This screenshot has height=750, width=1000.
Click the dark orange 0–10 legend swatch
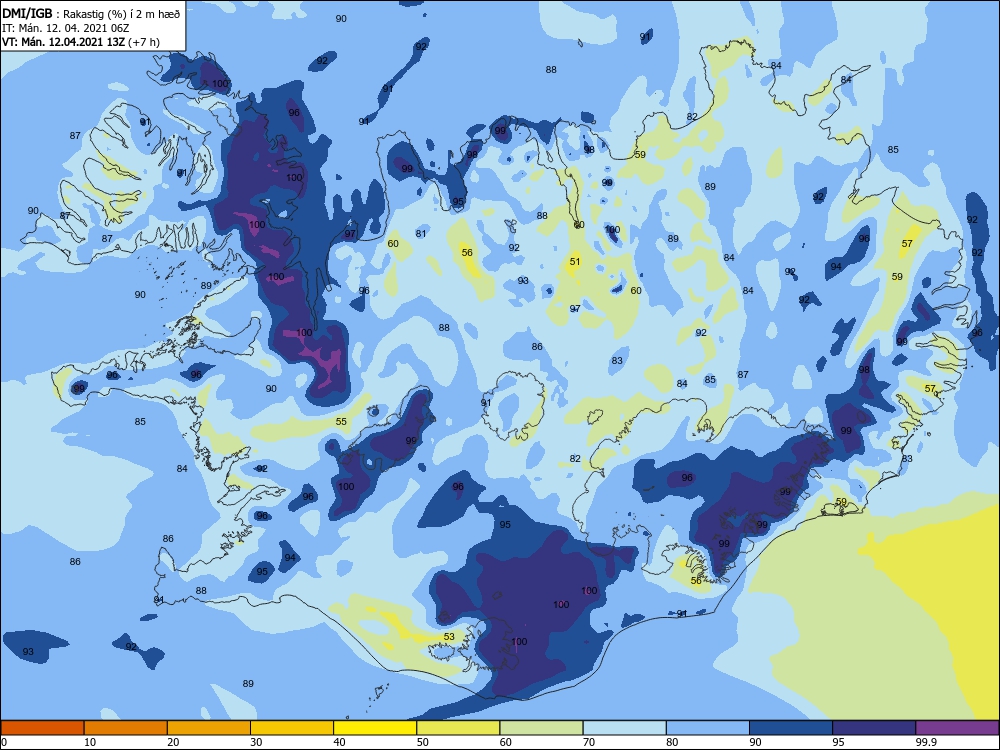pos(42,728)
